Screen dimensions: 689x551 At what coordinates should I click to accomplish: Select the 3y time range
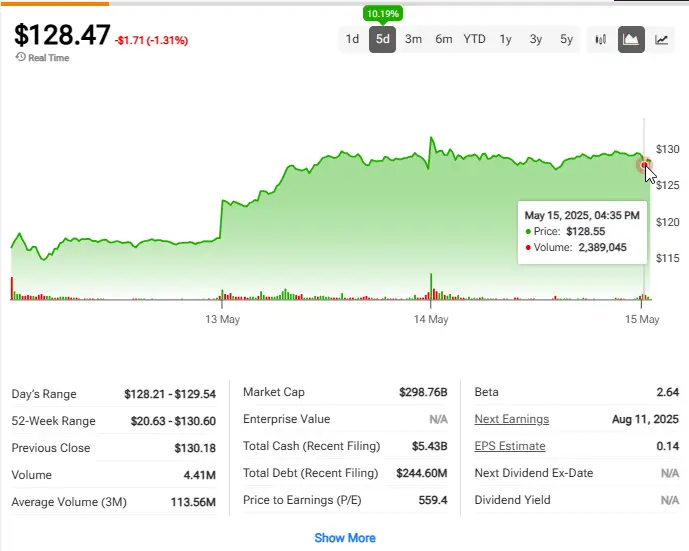pos(536,39)
